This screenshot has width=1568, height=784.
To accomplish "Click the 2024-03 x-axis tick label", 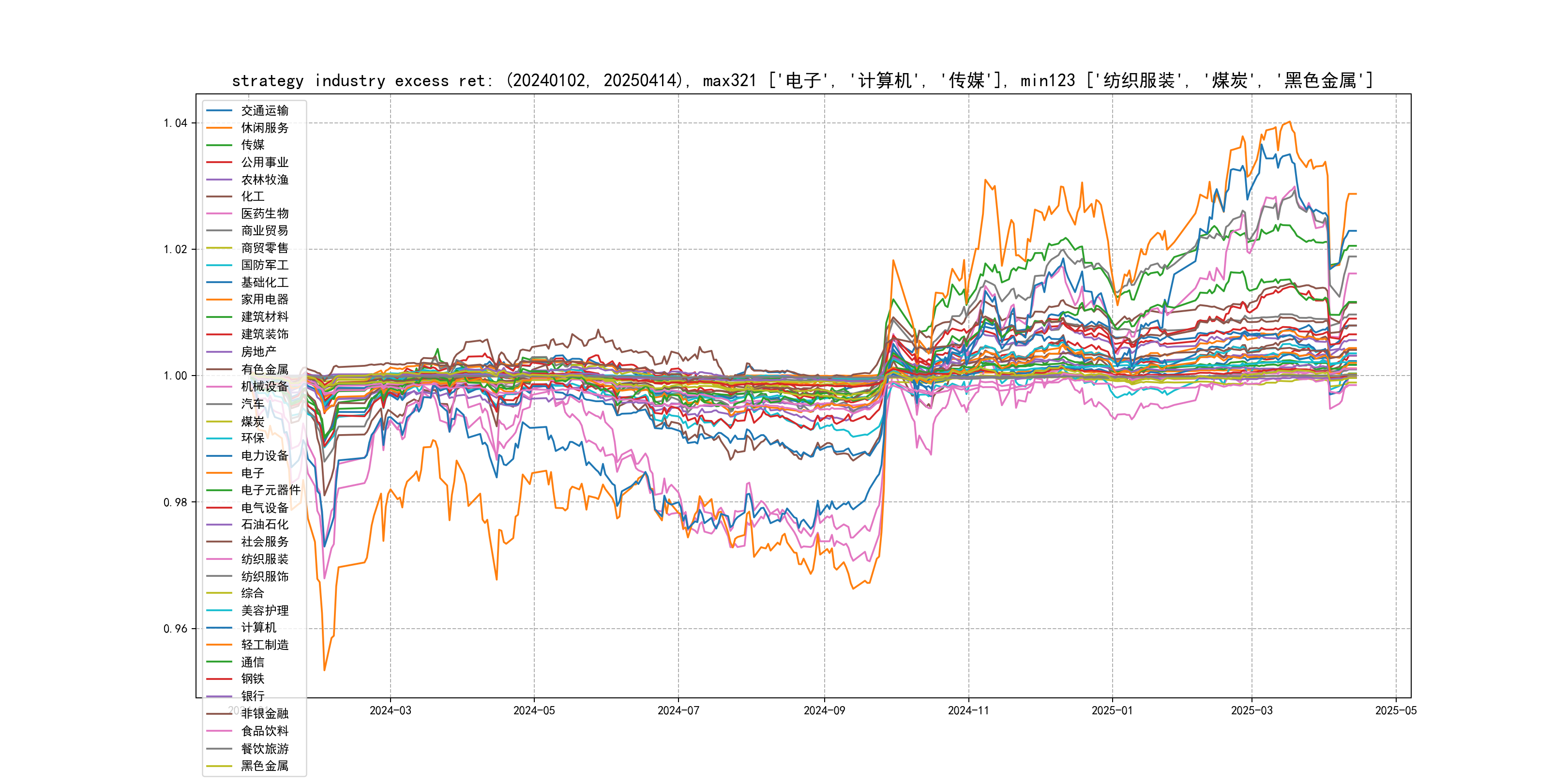I will click(x=390, y=710).
